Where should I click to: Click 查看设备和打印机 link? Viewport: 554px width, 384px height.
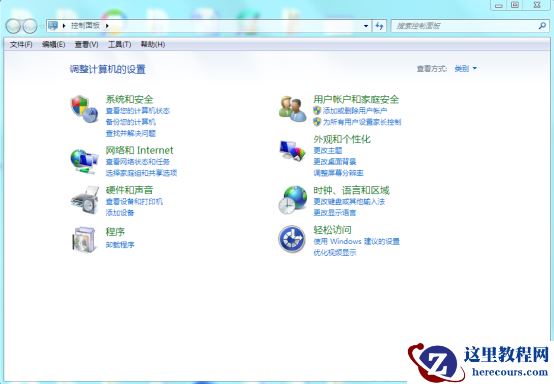pyautogui.click(x=134, y=202)
